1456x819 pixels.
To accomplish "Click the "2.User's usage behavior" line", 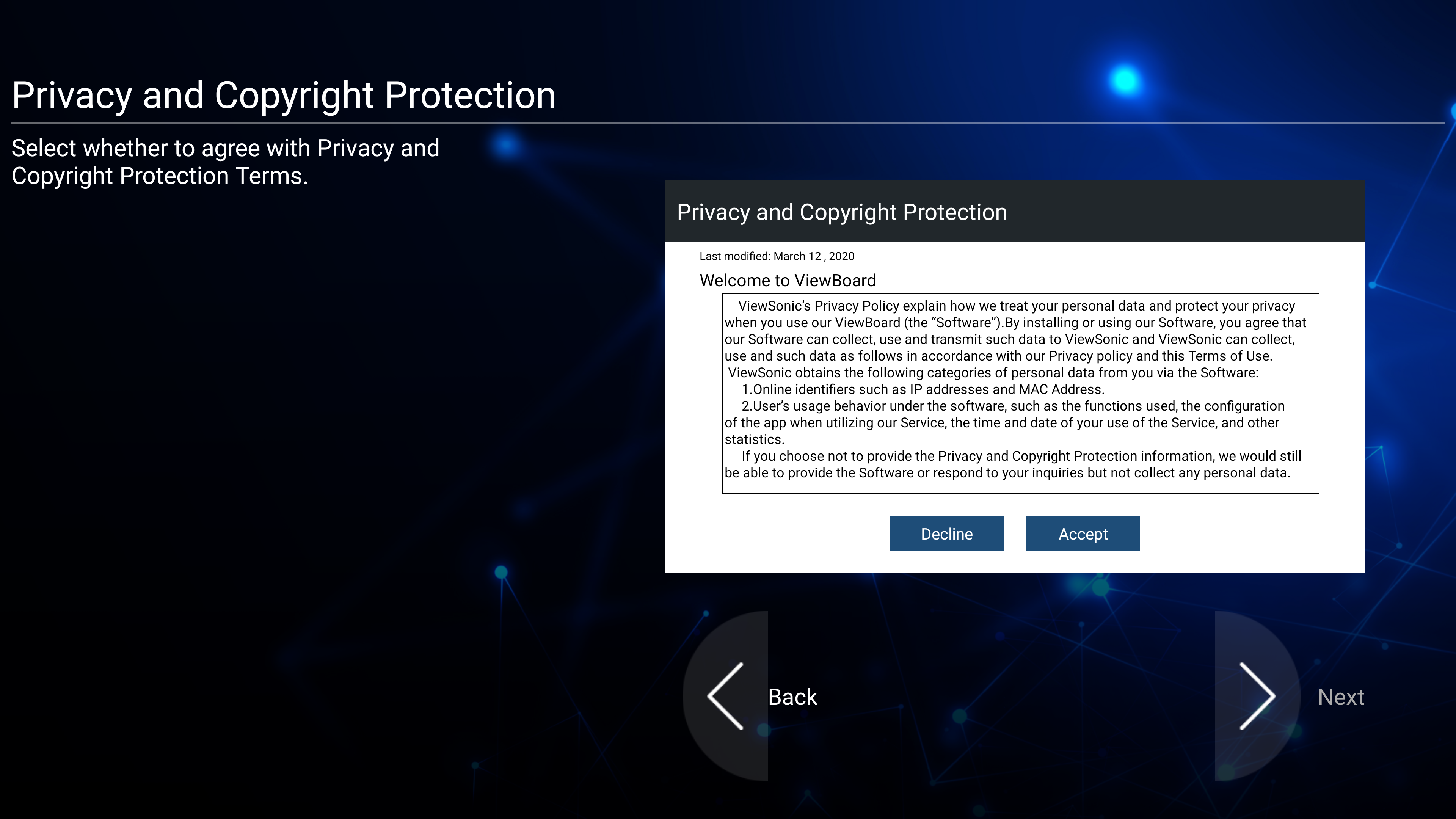I will (x=1013, y=406).
